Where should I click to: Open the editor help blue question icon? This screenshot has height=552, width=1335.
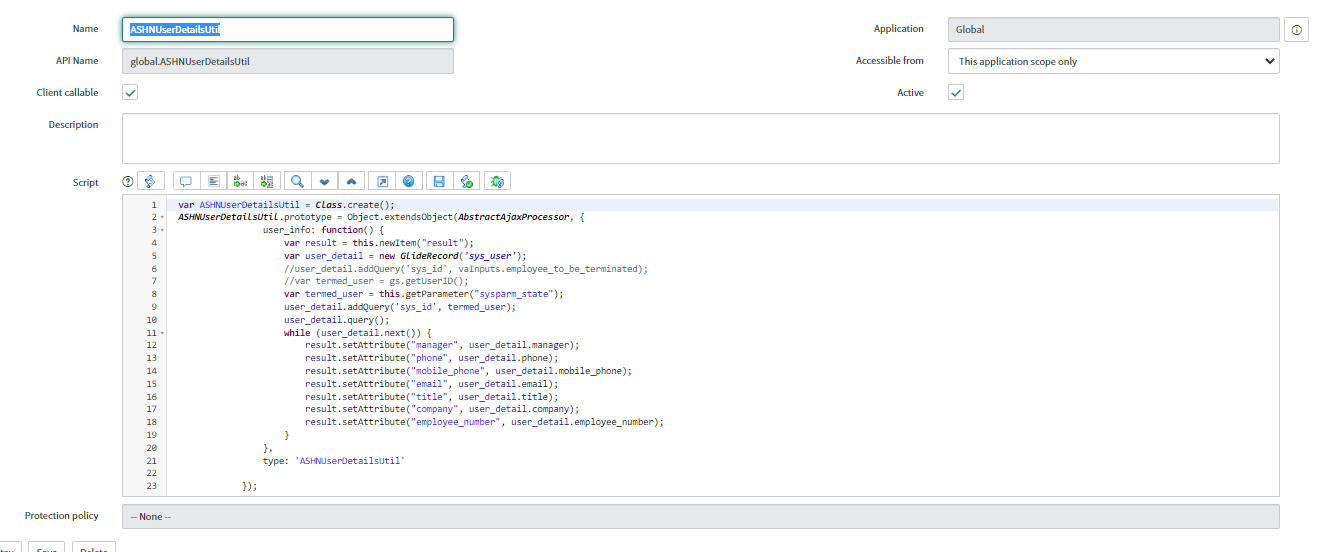point(408,181)
